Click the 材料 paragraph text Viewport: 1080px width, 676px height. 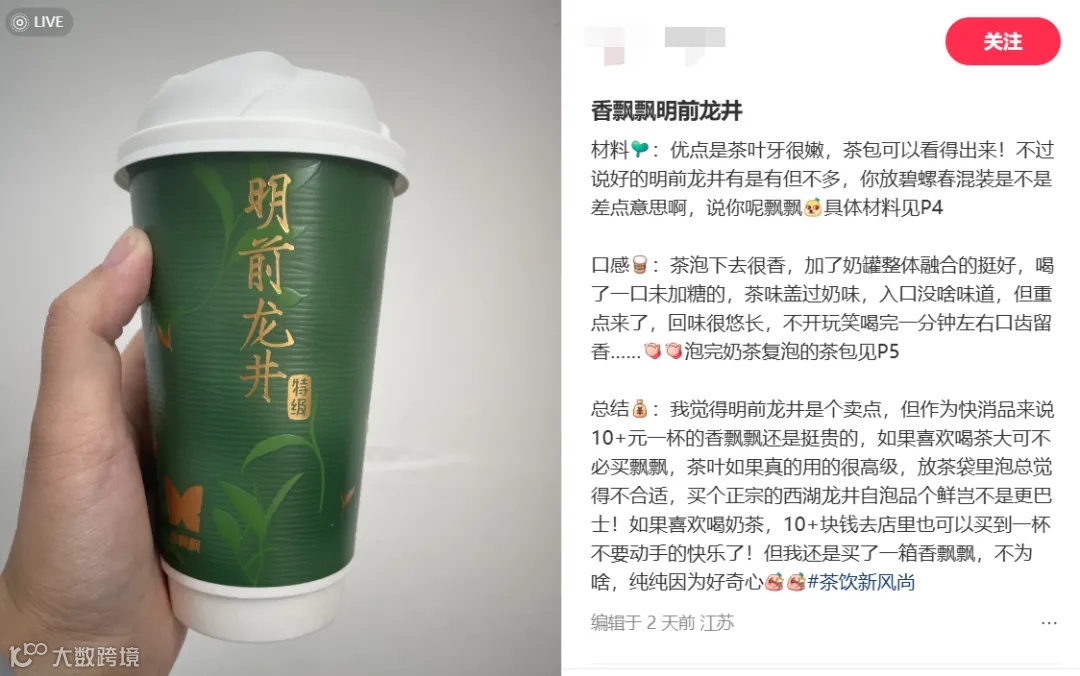[x=822, y=178]
